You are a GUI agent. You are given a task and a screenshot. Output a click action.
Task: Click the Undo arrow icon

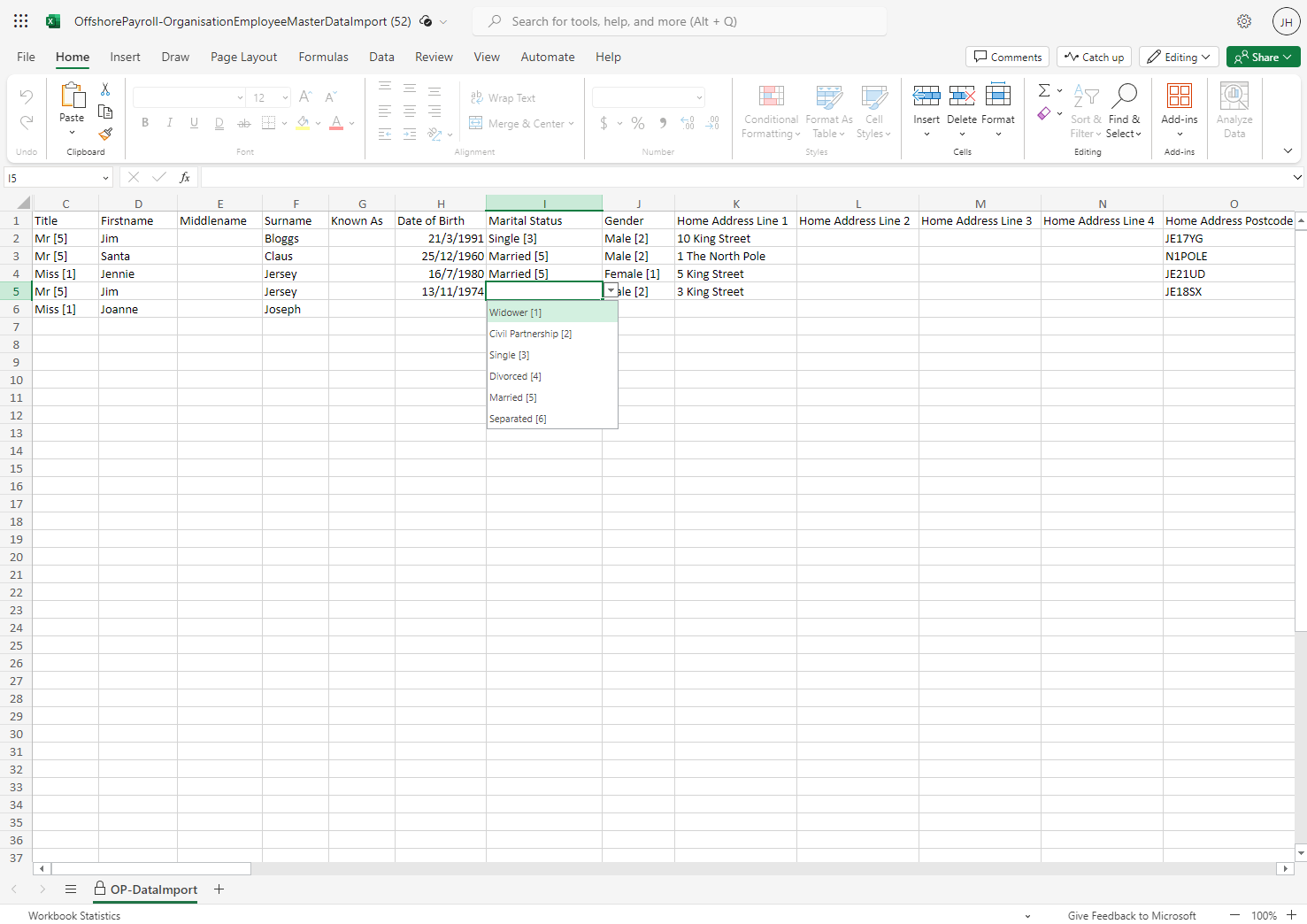click(x=27, y=96)
